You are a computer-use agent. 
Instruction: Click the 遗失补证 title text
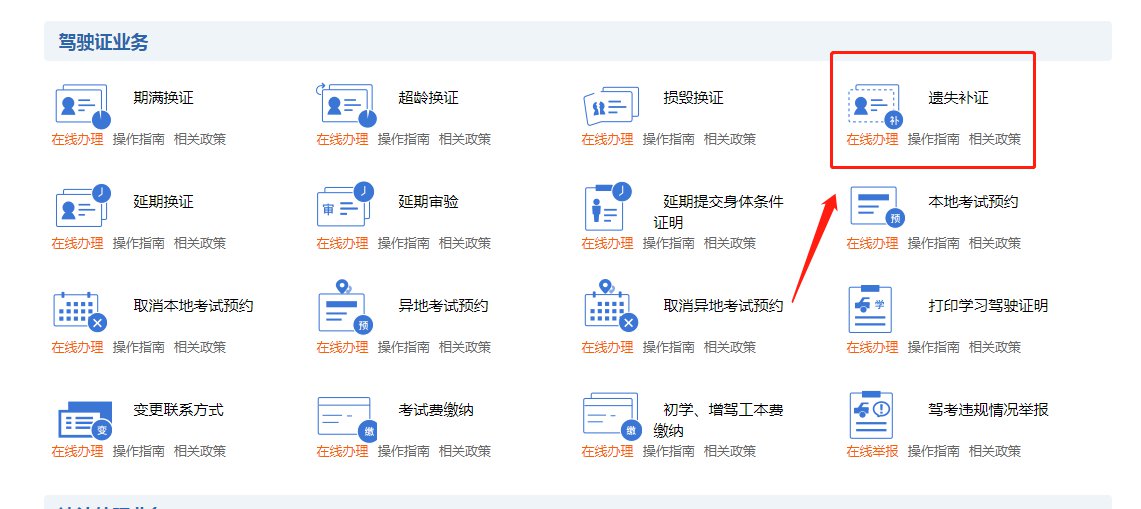(x=958, y=98)
